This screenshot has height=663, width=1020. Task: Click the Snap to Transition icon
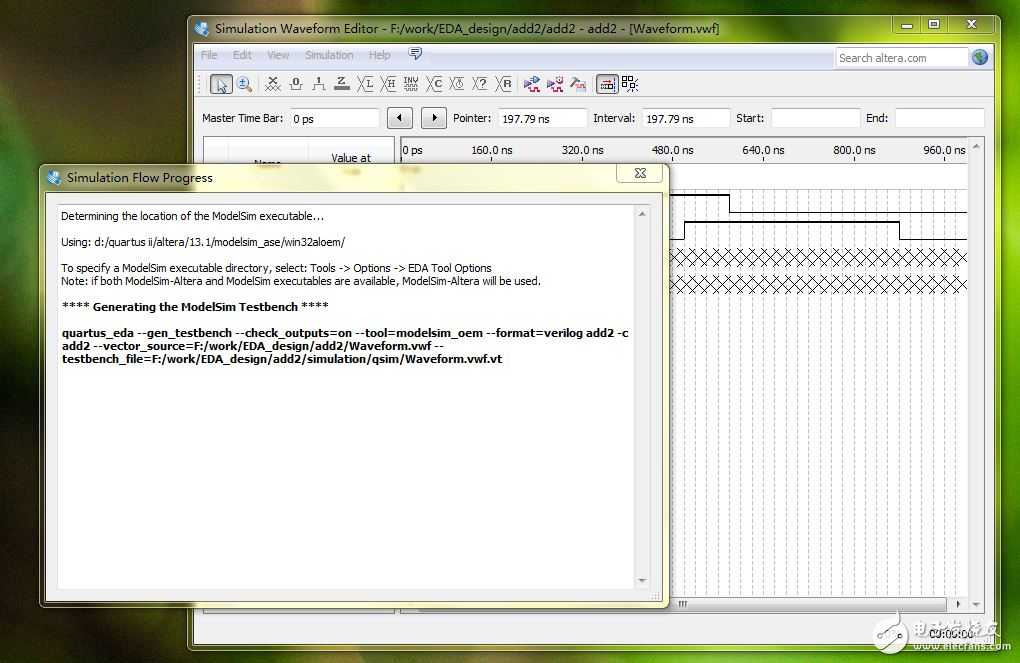[x=630, y=84]
